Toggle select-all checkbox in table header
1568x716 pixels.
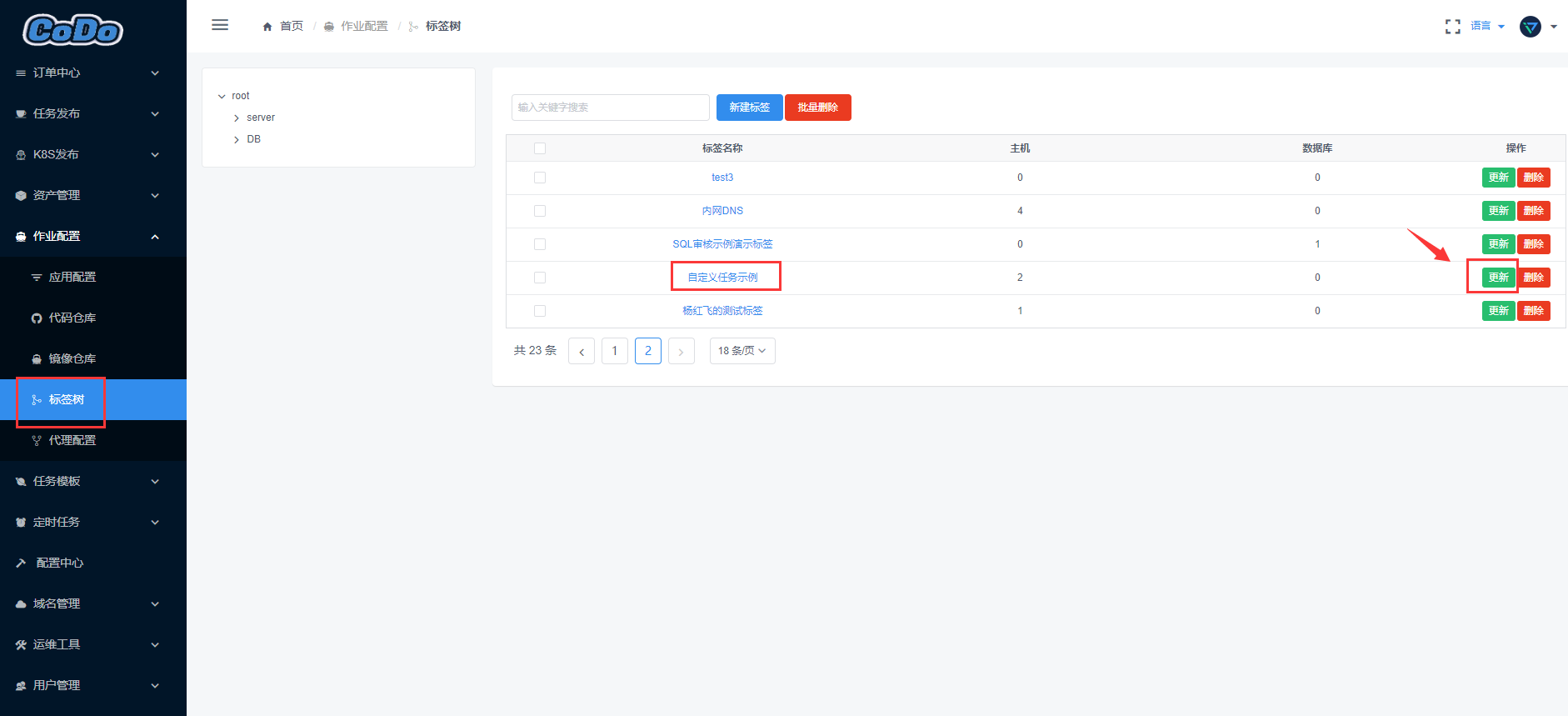pyautogui.click(x=540, y=148)
